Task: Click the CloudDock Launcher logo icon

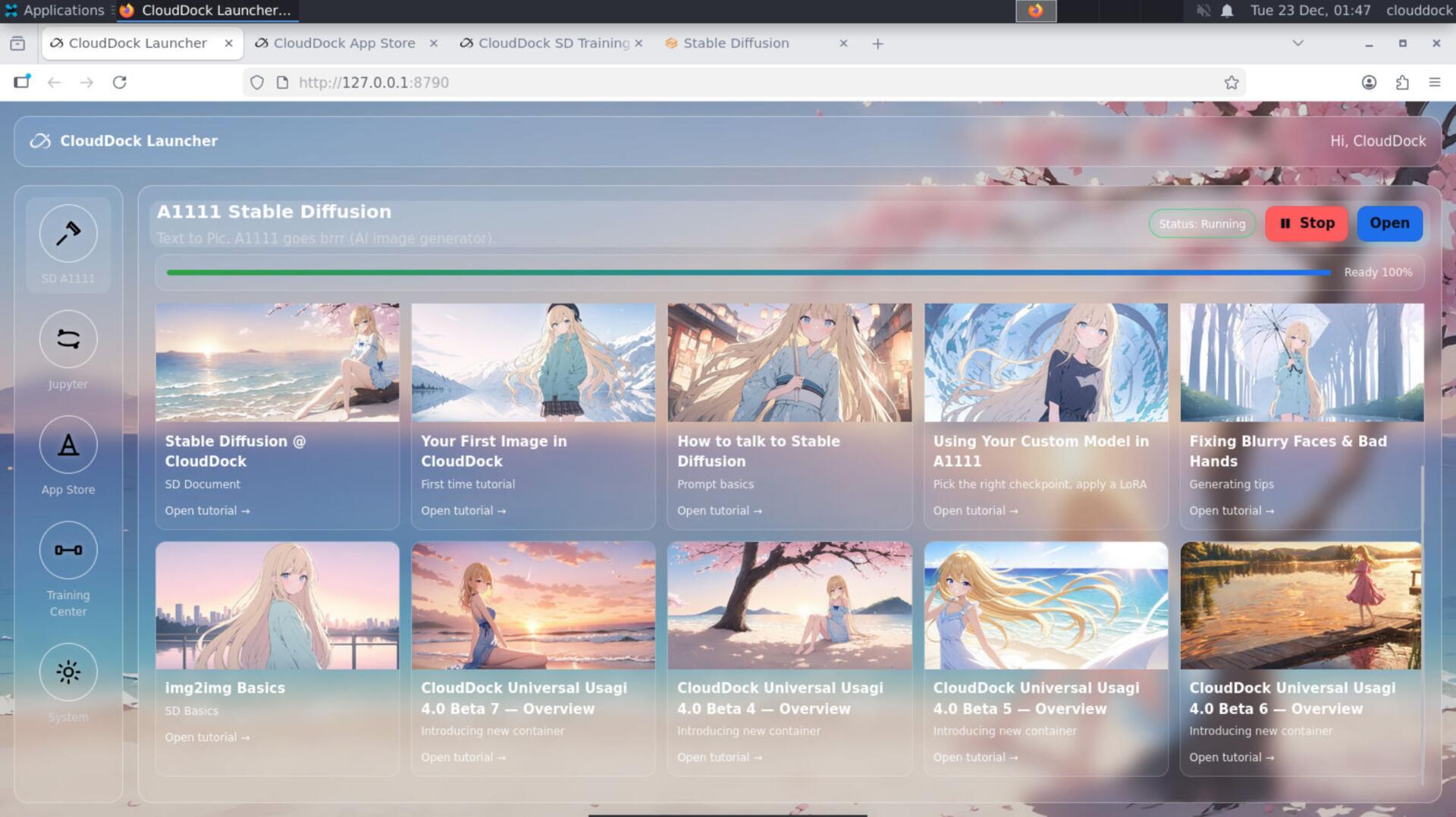Action: (x=39, y=140)
